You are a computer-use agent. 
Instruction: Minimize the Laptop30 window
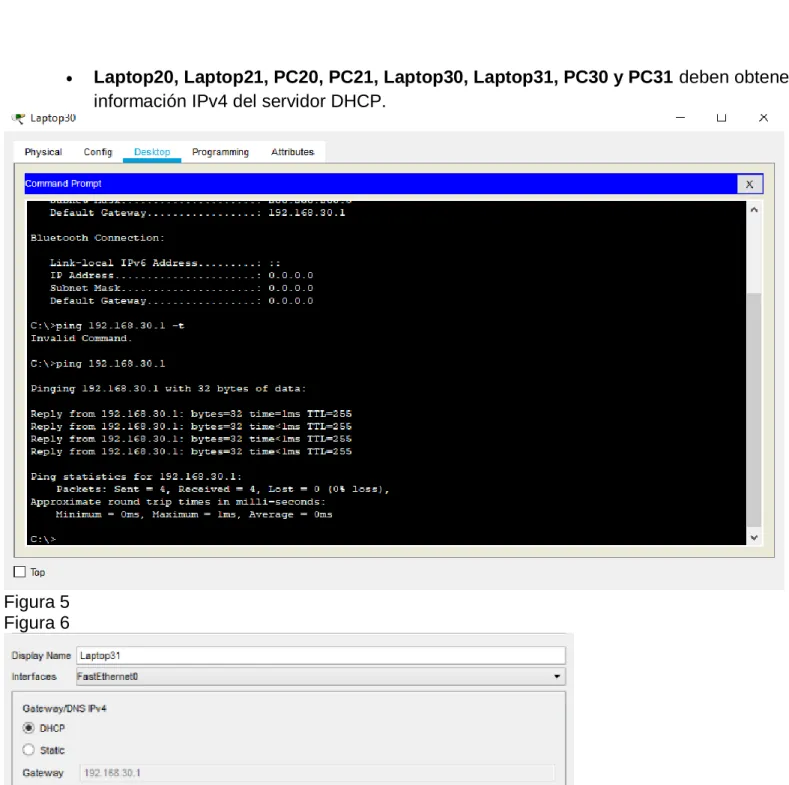tap(680, 118)
